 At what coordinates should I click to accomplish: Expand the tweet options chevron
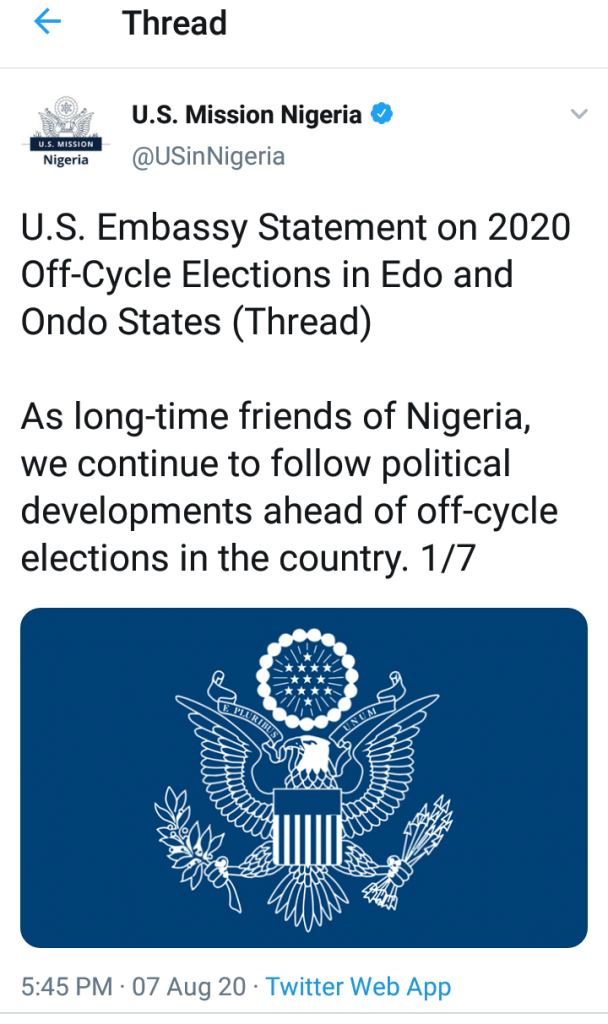point(578,115)
